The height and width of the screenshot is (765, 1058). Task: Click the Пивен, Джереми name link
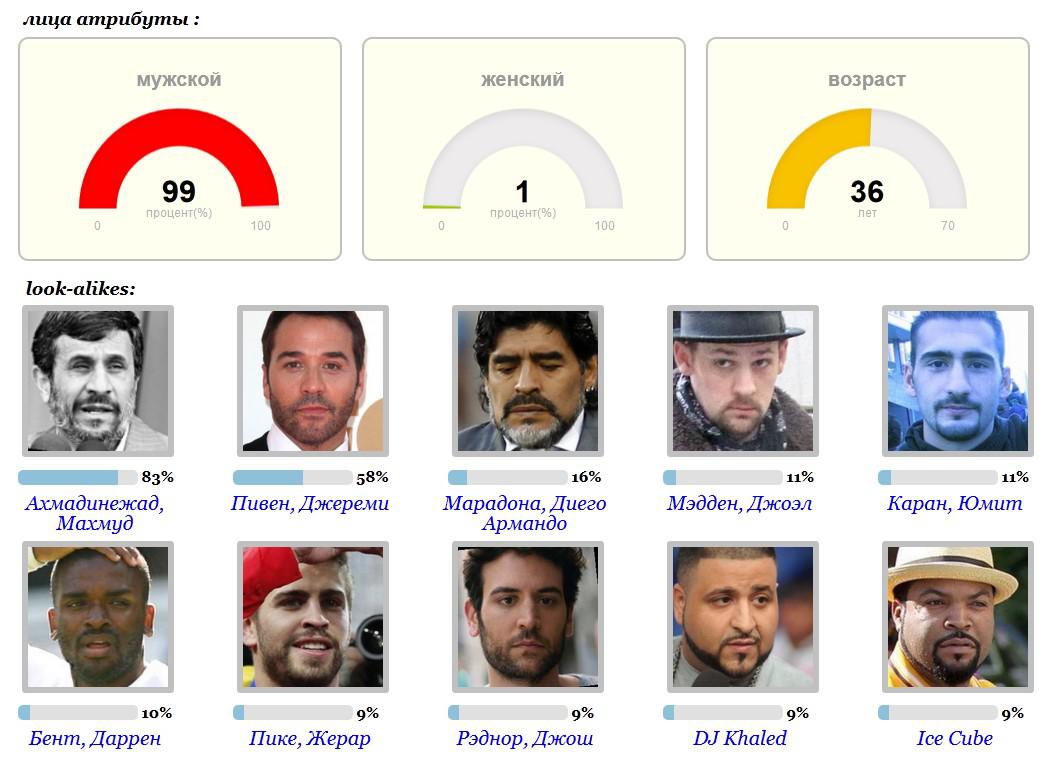coord(310,503)
